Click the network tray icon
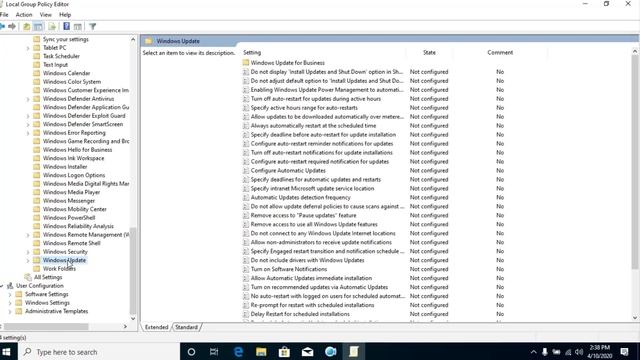Viewport: 640px width, 360px height. click(x=568, y=352)
